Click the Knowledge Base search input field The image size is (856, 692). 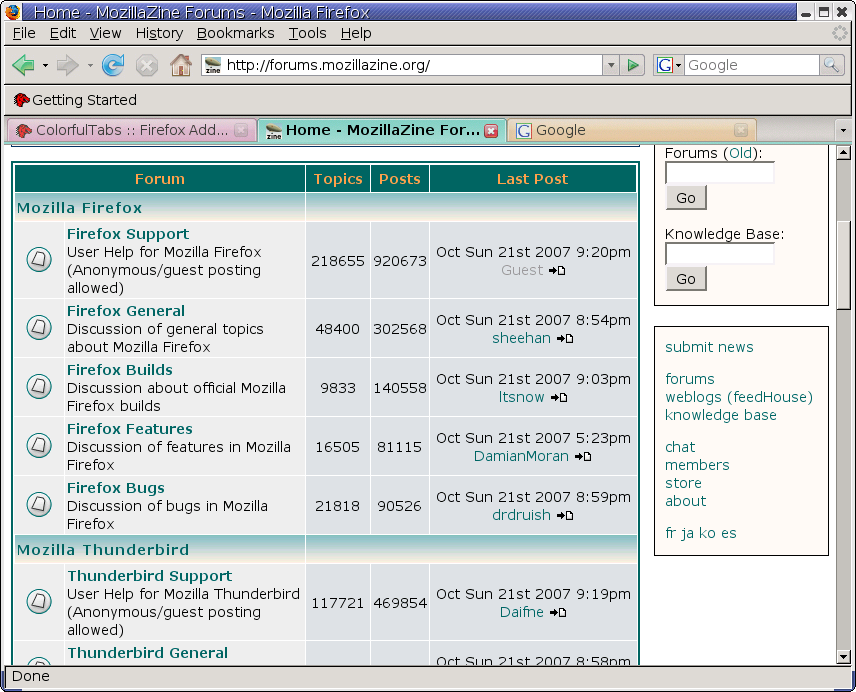pyautogui.click(x=720, y=254)
